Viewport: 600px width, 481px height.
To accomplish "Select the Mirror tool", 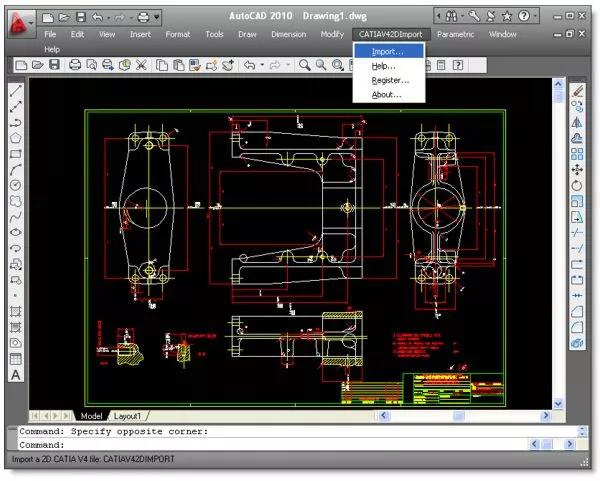I will (x=577, y=122).
